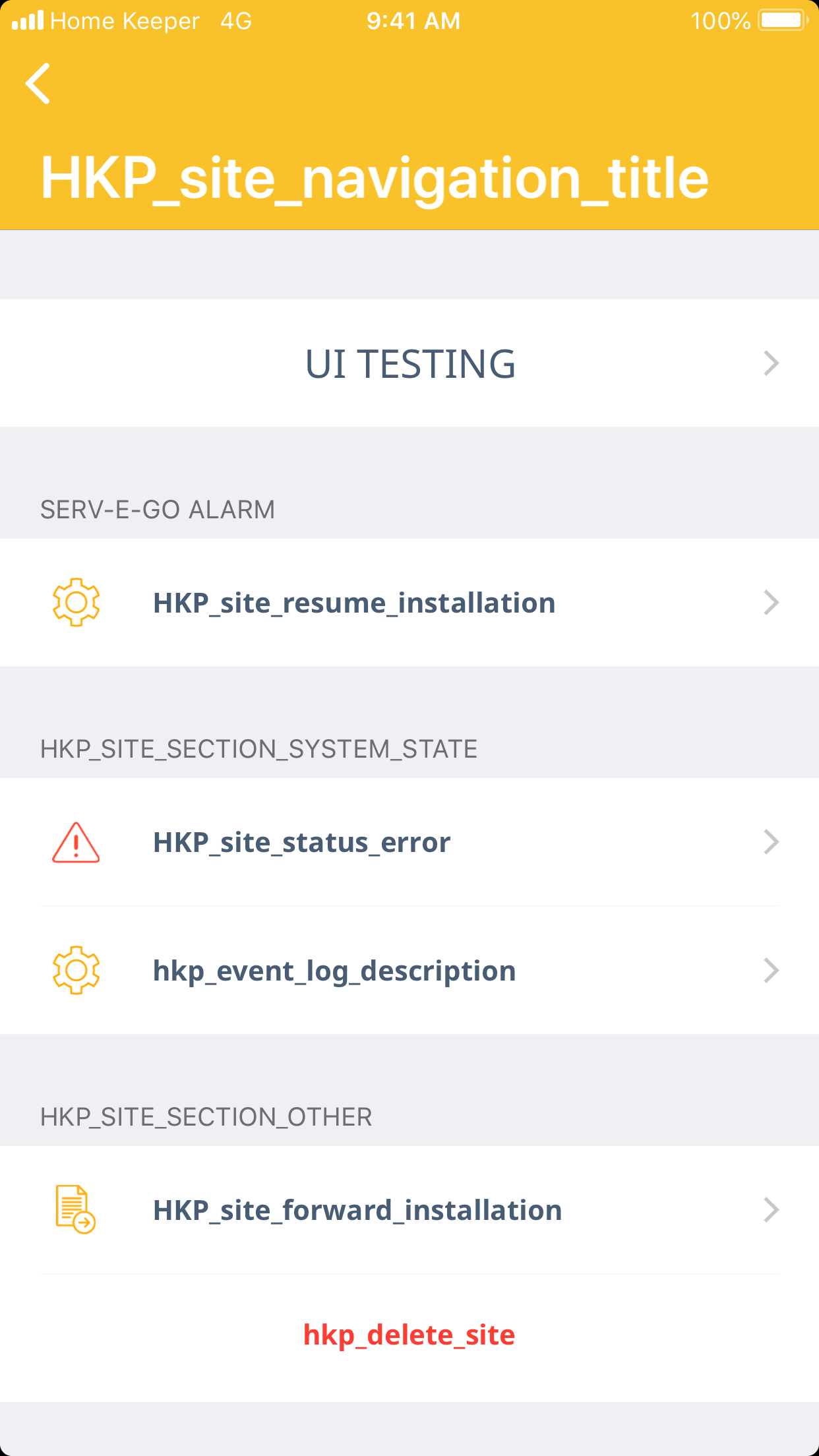Tap the battery icon in status bar
The height and width of the screenshot is (1456, 819).
coord(783,20)
